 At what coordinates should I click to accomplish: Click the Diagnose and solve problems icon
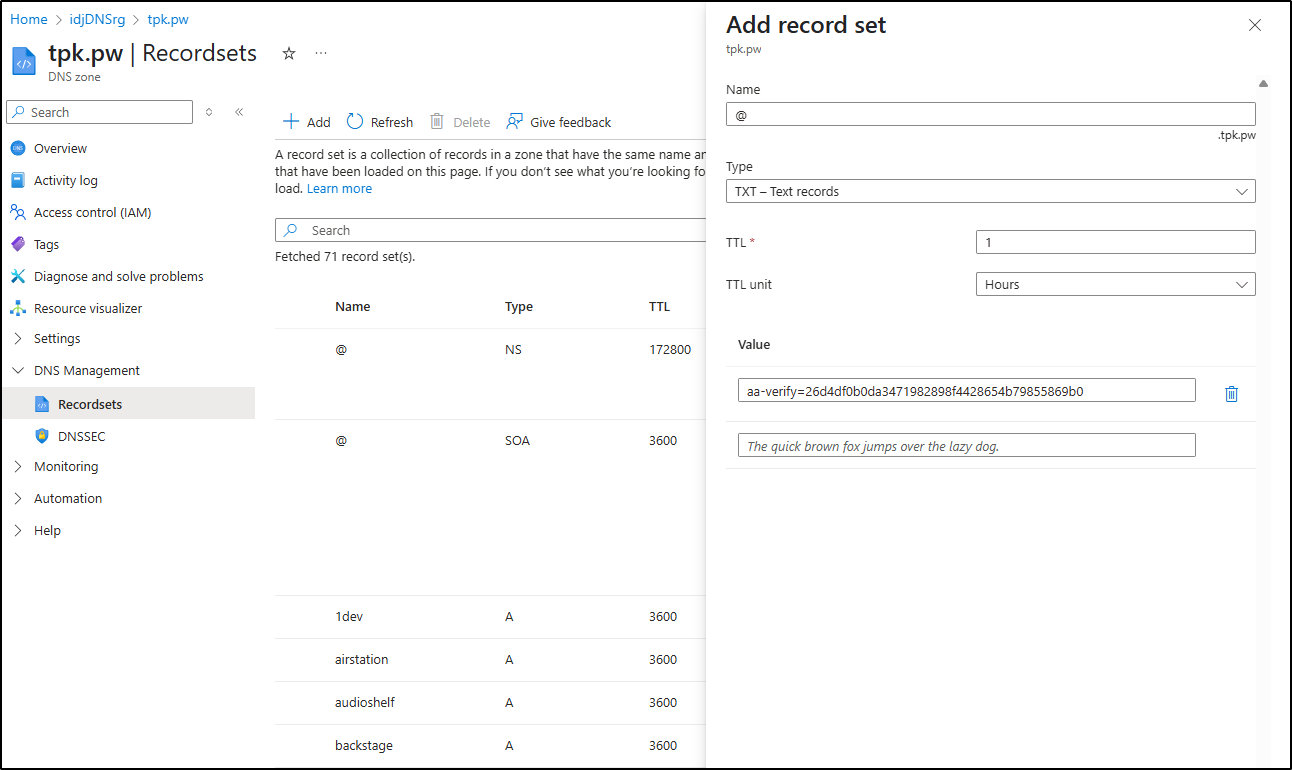(x=18, y=276)
